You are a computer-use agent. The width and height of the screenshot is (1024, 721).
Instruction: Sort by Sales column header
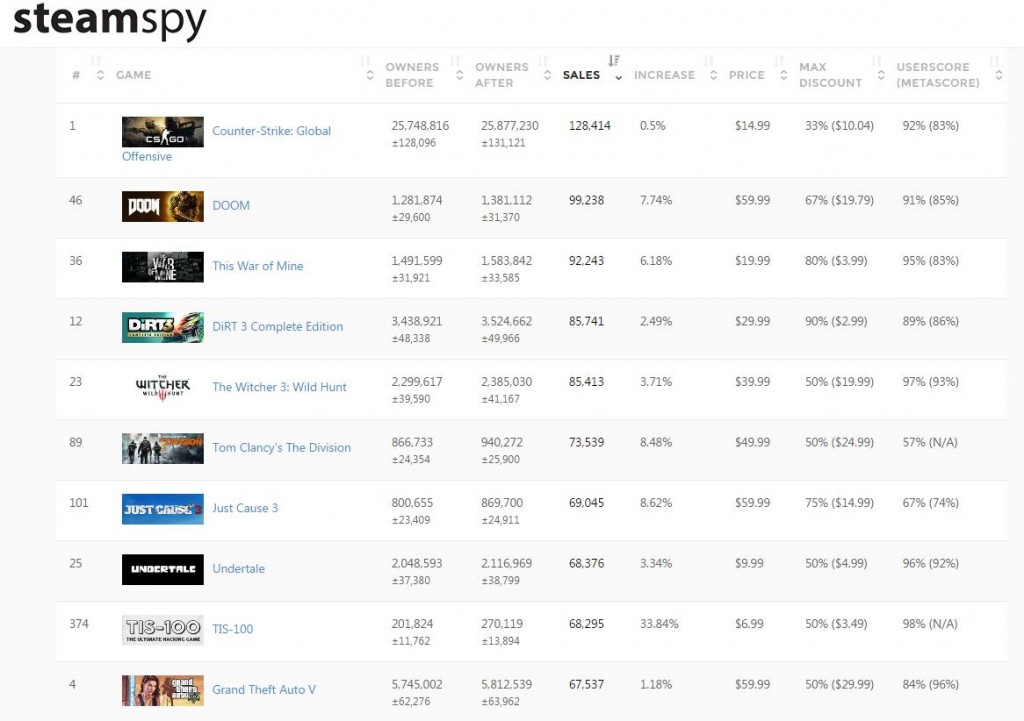[581, 75]
